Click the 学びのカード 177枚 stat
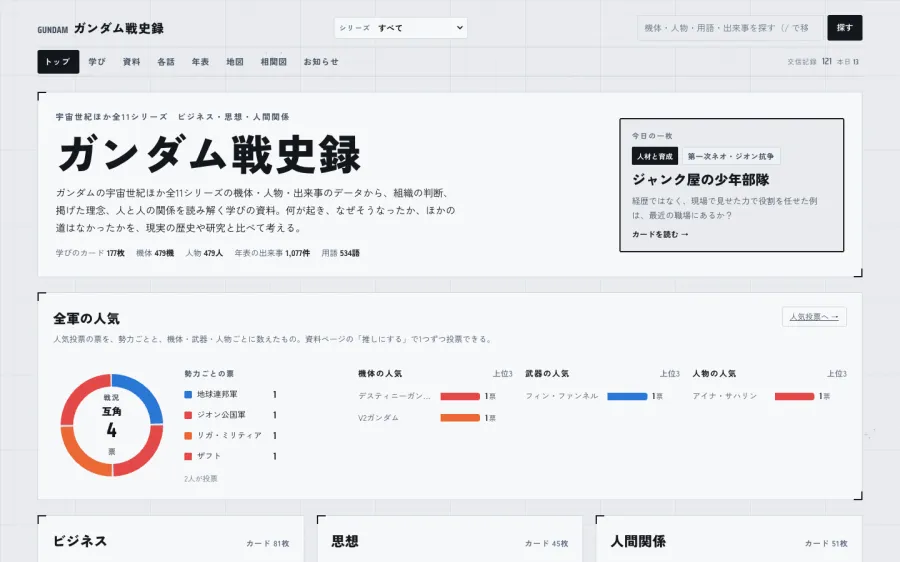This screenshot has width=900, height=562. point(90,253)
